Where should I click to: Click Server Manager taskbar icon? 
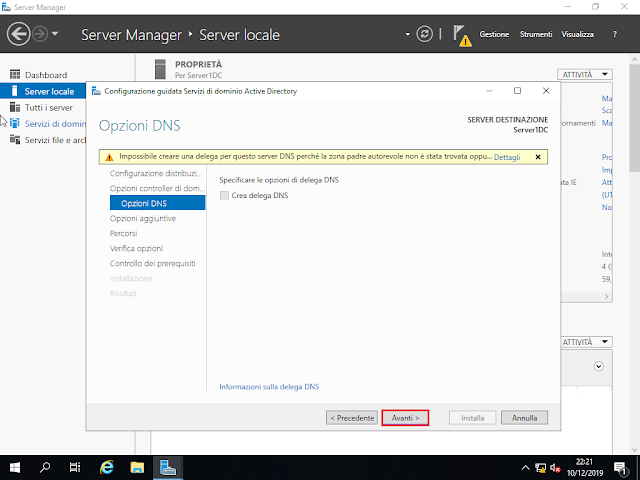click(x=168, y=468)
